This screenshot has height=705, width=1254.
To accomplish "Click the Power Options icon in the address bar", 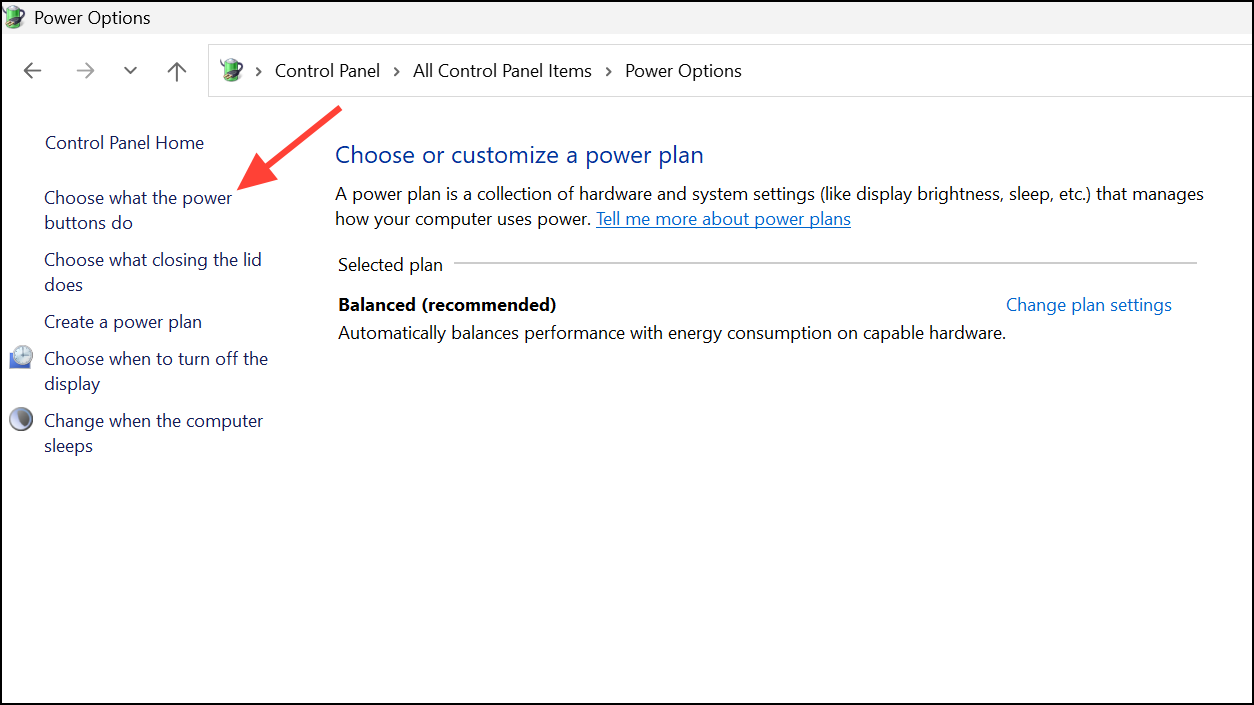I will [x=231, y=70].
